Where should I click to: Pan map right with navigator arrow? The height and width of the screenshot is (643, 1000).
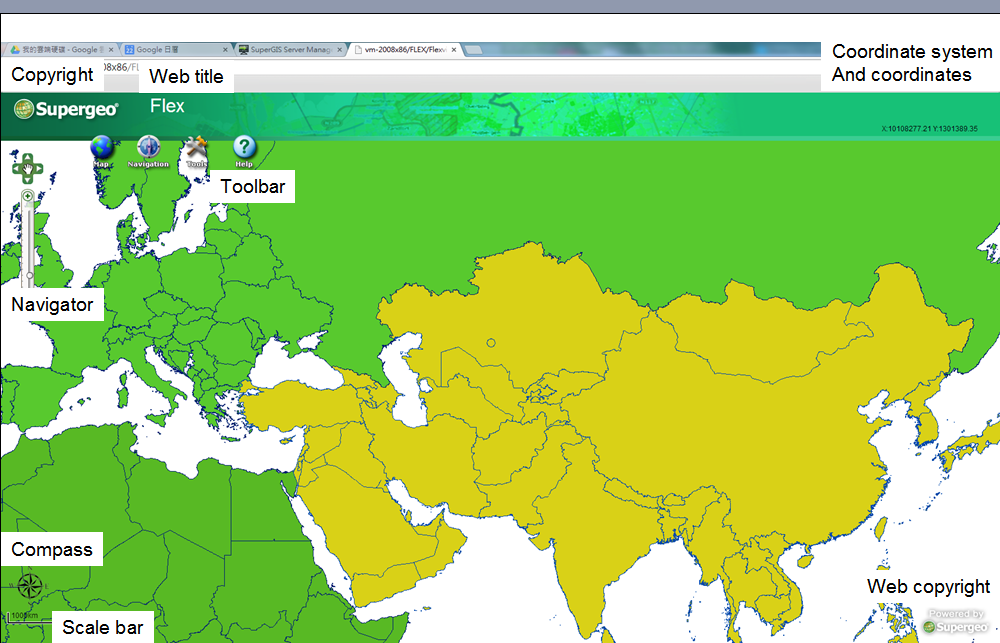pos(39,167)
